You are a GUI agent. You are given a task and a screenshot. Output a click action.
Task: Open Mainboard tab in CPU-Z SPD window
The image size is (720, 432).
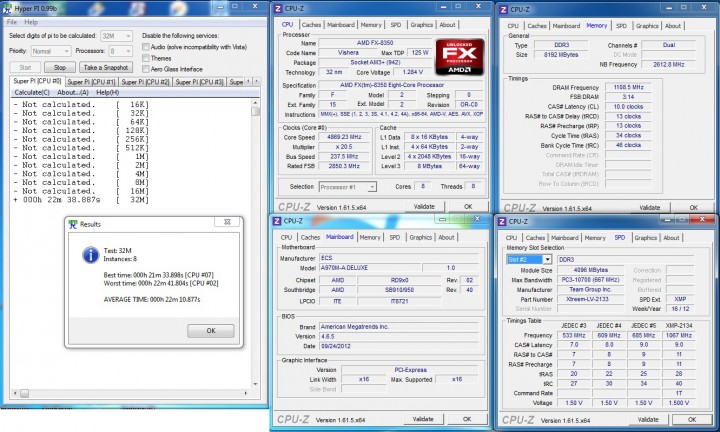pos(564,238)
